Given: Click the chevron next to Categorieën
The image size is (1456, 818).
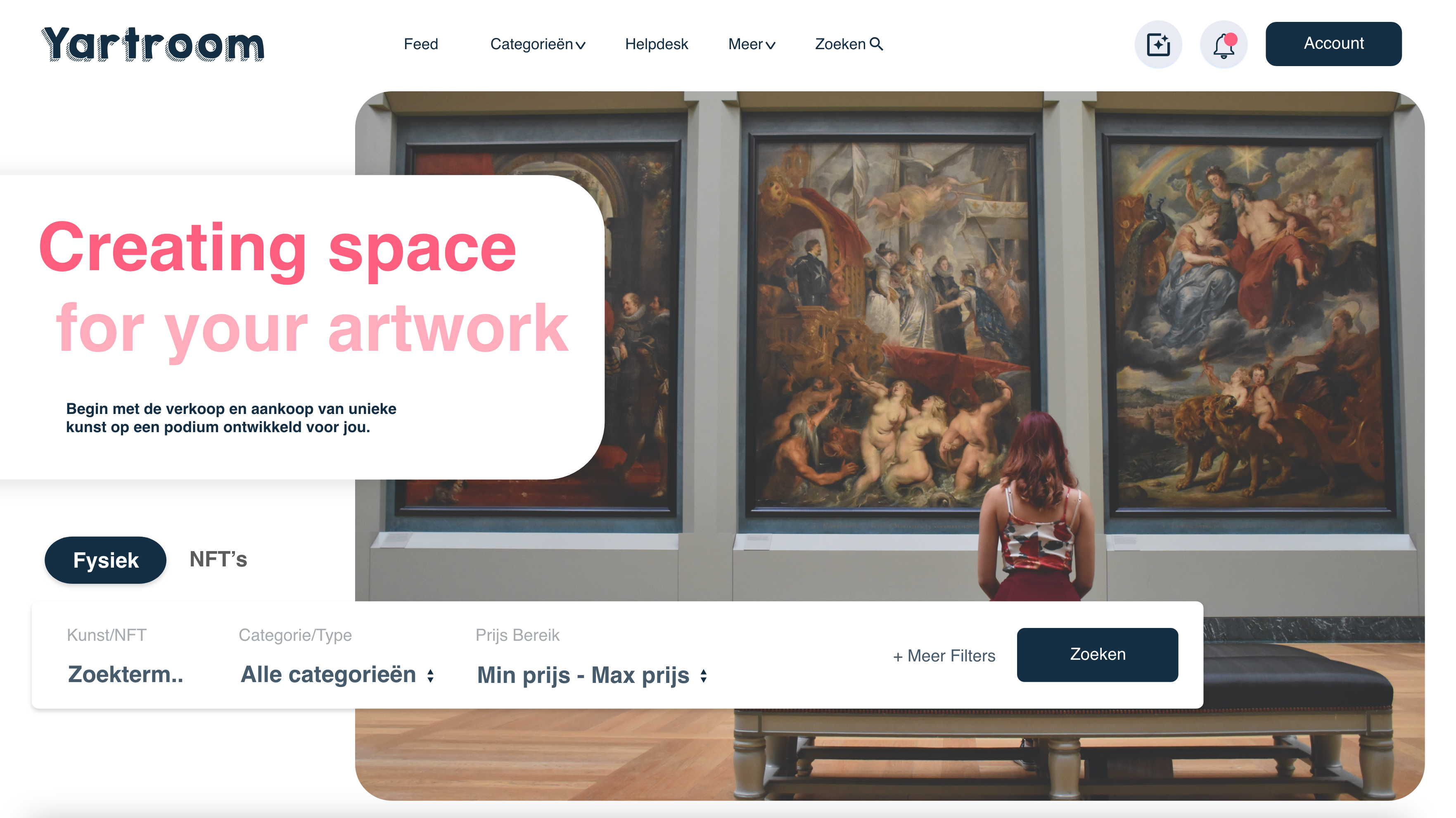Looking at the screenshot, I should pos(581,45).
